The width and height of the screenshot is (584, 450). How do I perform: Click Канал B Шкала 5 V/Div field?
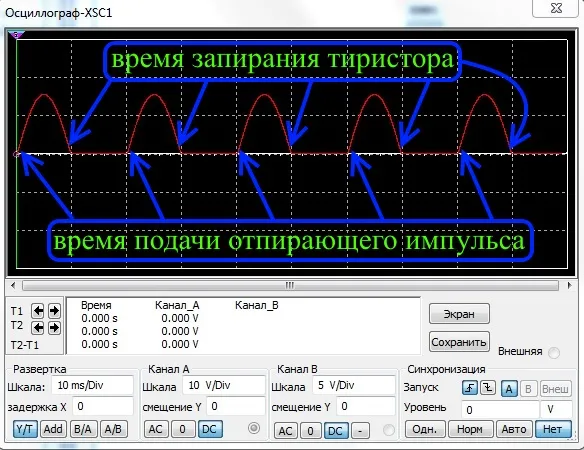click(354, 385)
